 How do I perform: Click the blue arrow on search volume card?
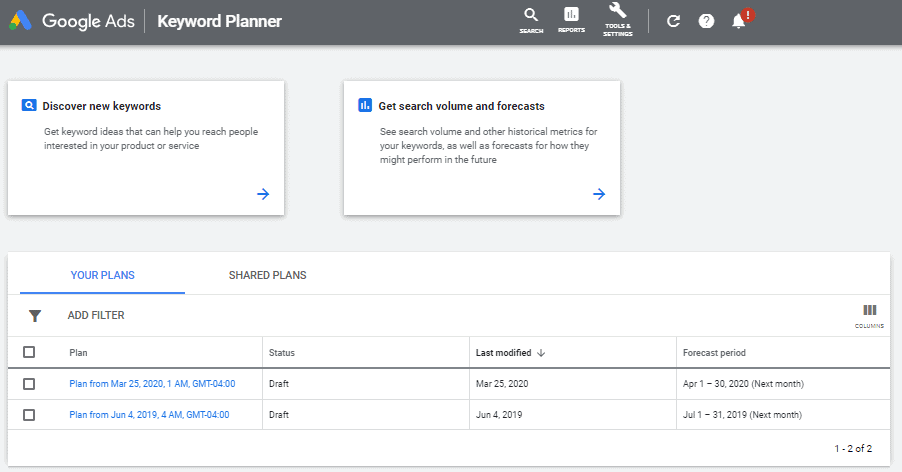pos(599,194)
